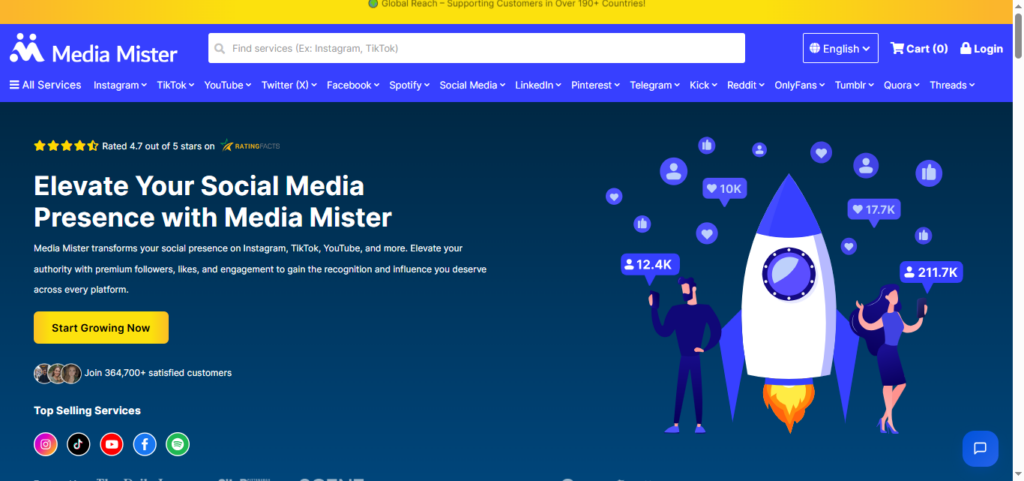Screen dimensions: 1024x481
Task: Click the Start Growing Now button
Action: point(101,328)
